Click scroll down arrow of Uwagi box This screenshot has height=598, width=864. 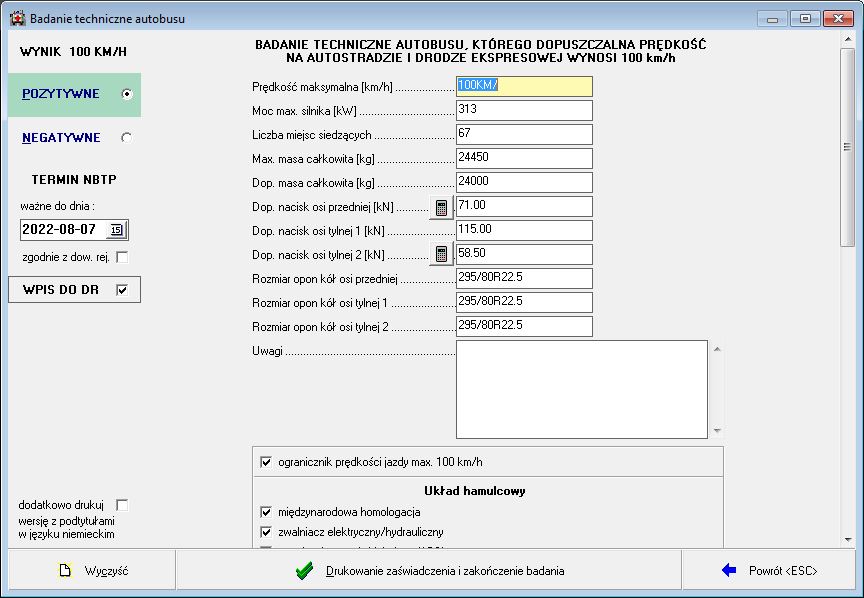click(716, 431)
